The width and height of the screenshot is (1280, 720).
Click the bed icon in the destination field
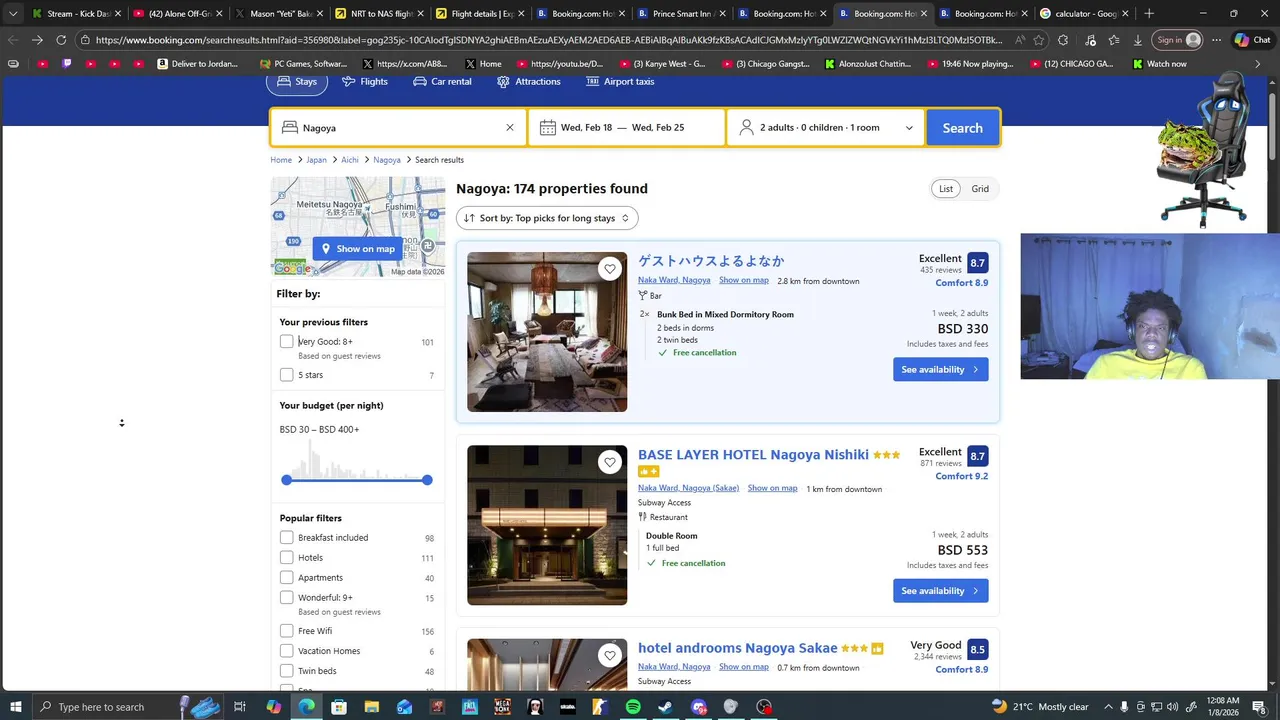click(289, 128)
